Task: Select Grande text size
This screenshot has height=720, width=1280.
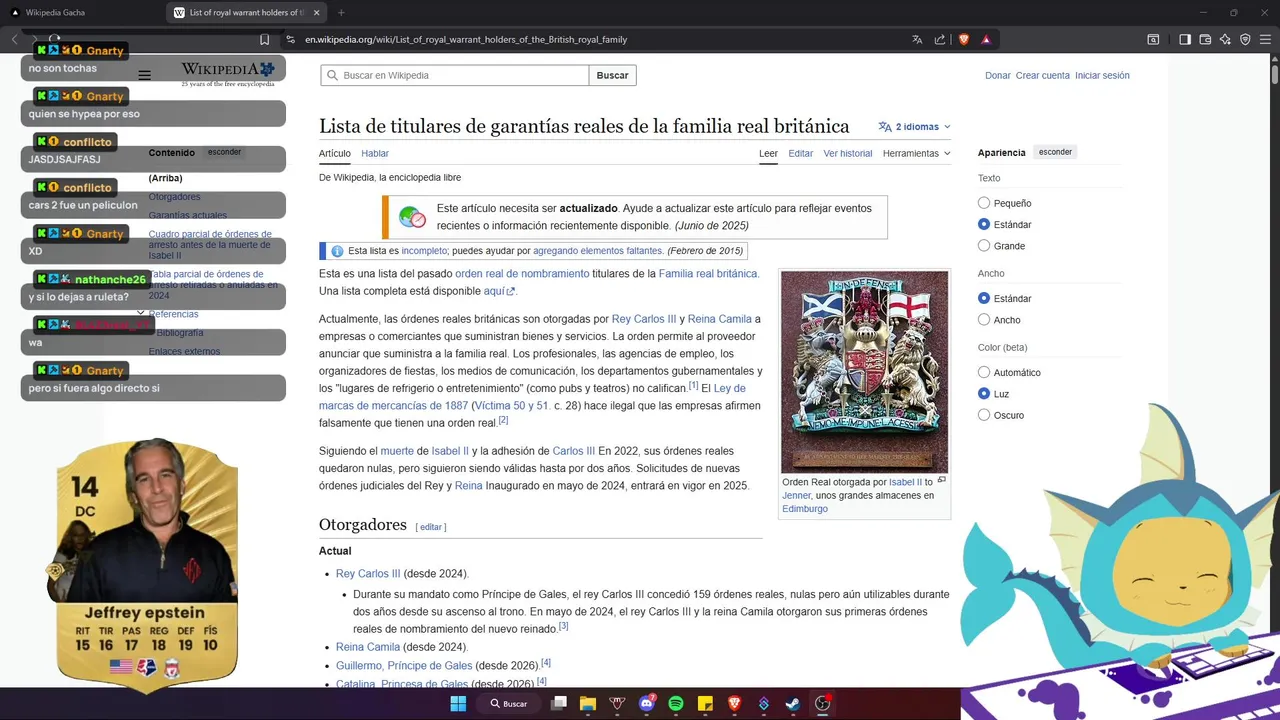Action: coord(984,246)
